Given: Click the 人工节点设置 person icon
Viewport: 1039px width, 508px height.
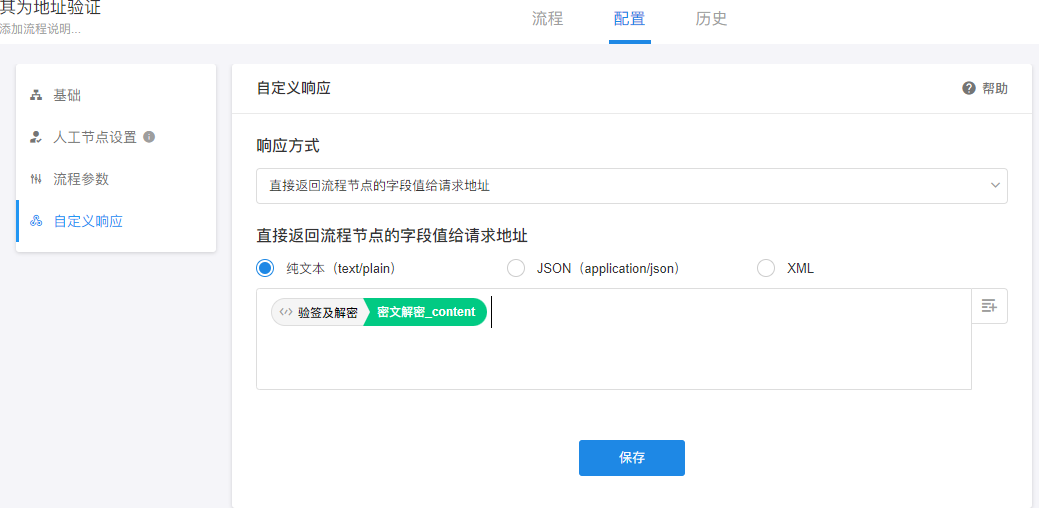Looking at the screenshot, I should (x=36, y=137).
